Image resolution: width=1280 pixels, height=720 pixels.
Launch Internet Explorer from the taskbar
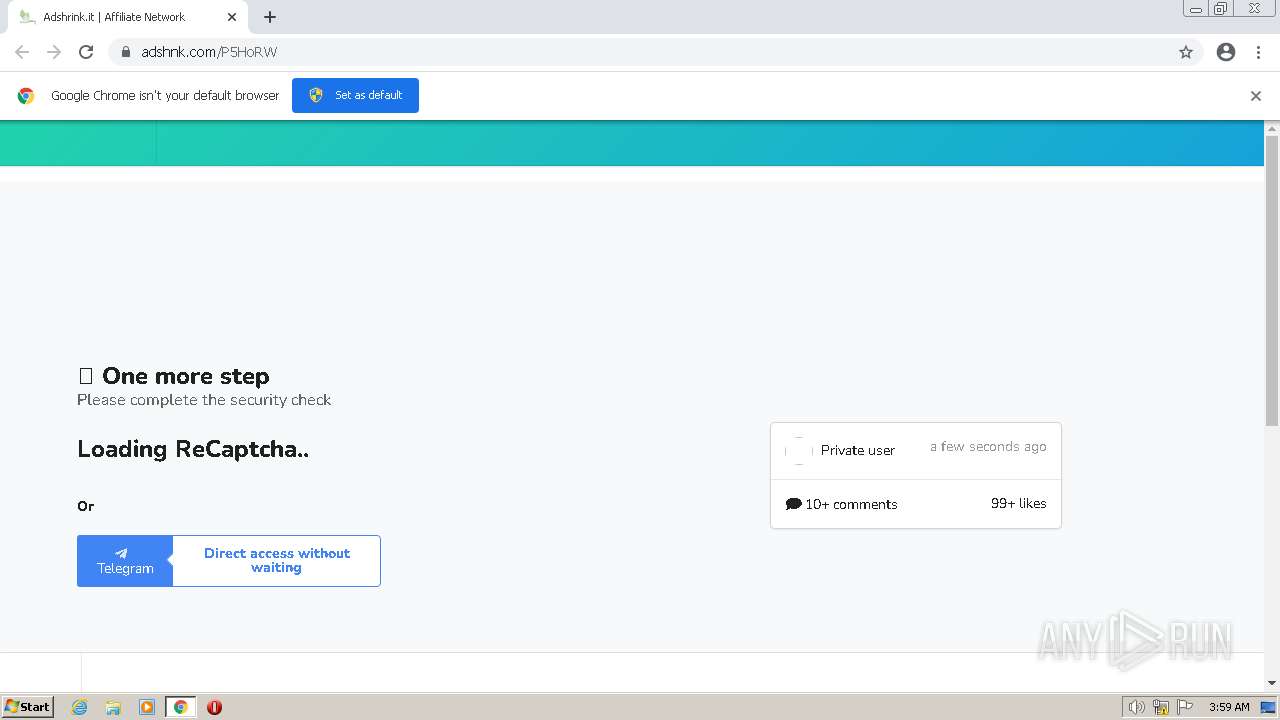coord(80,707)
